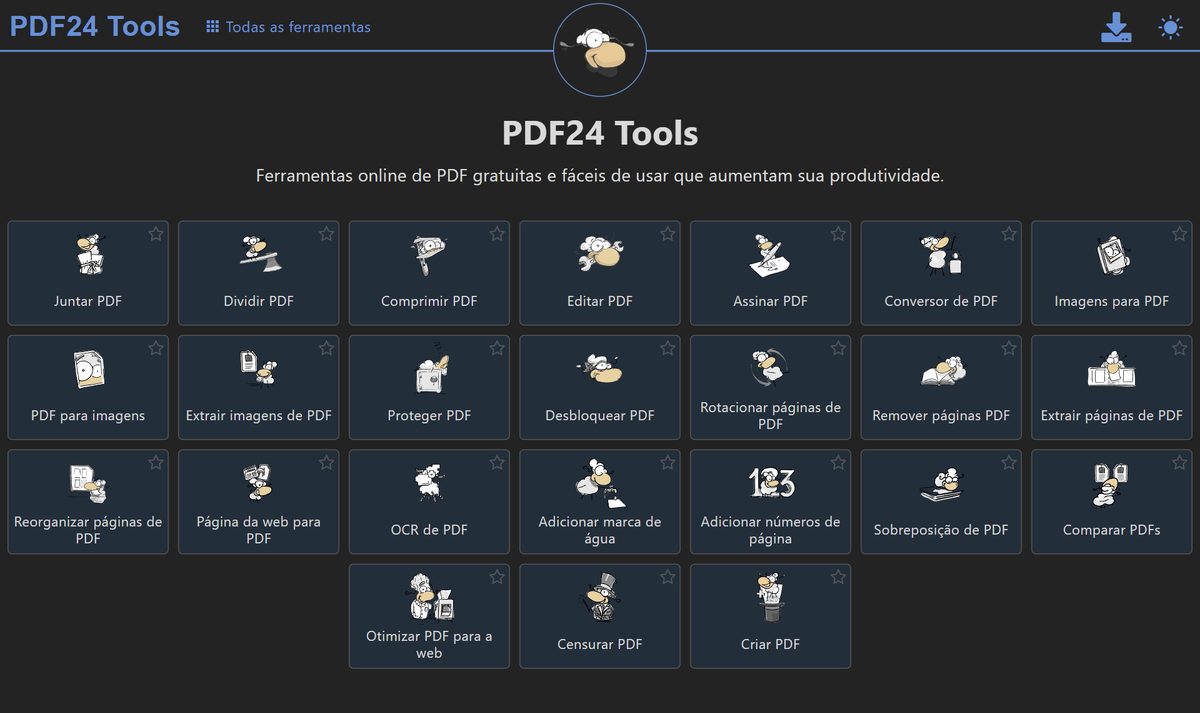
Task: Mark Comprimir PDF as favorite
Action: click(497, 234)
